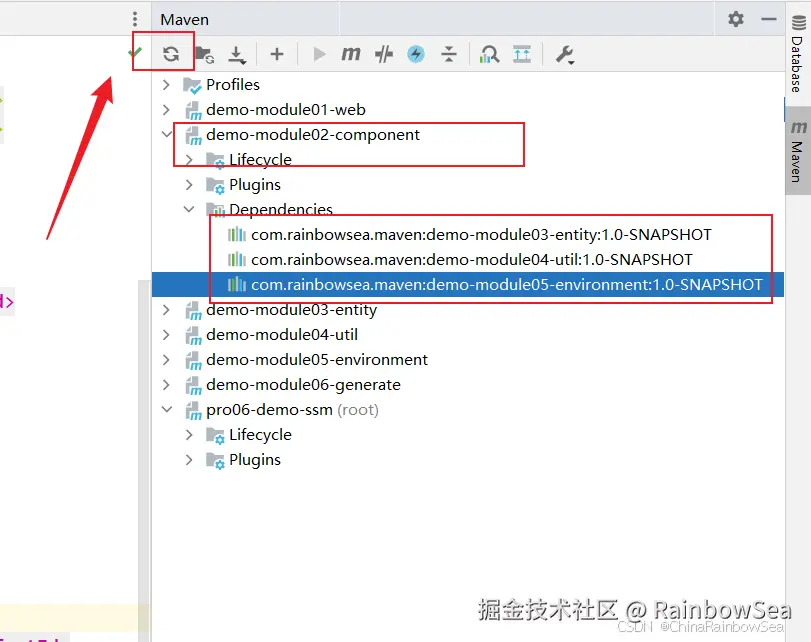Hide the Maven tool window

tap(769, 19)
